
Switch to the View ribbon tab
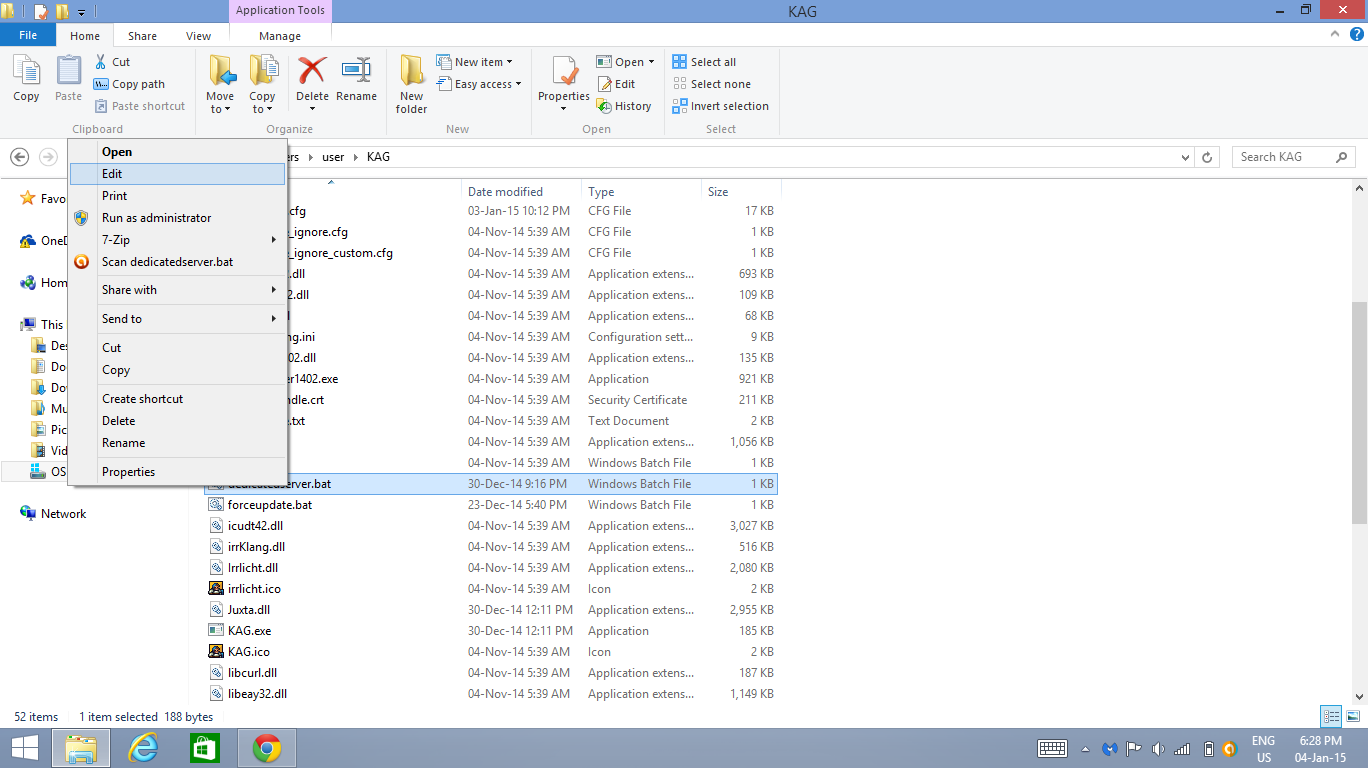point(198,36)
